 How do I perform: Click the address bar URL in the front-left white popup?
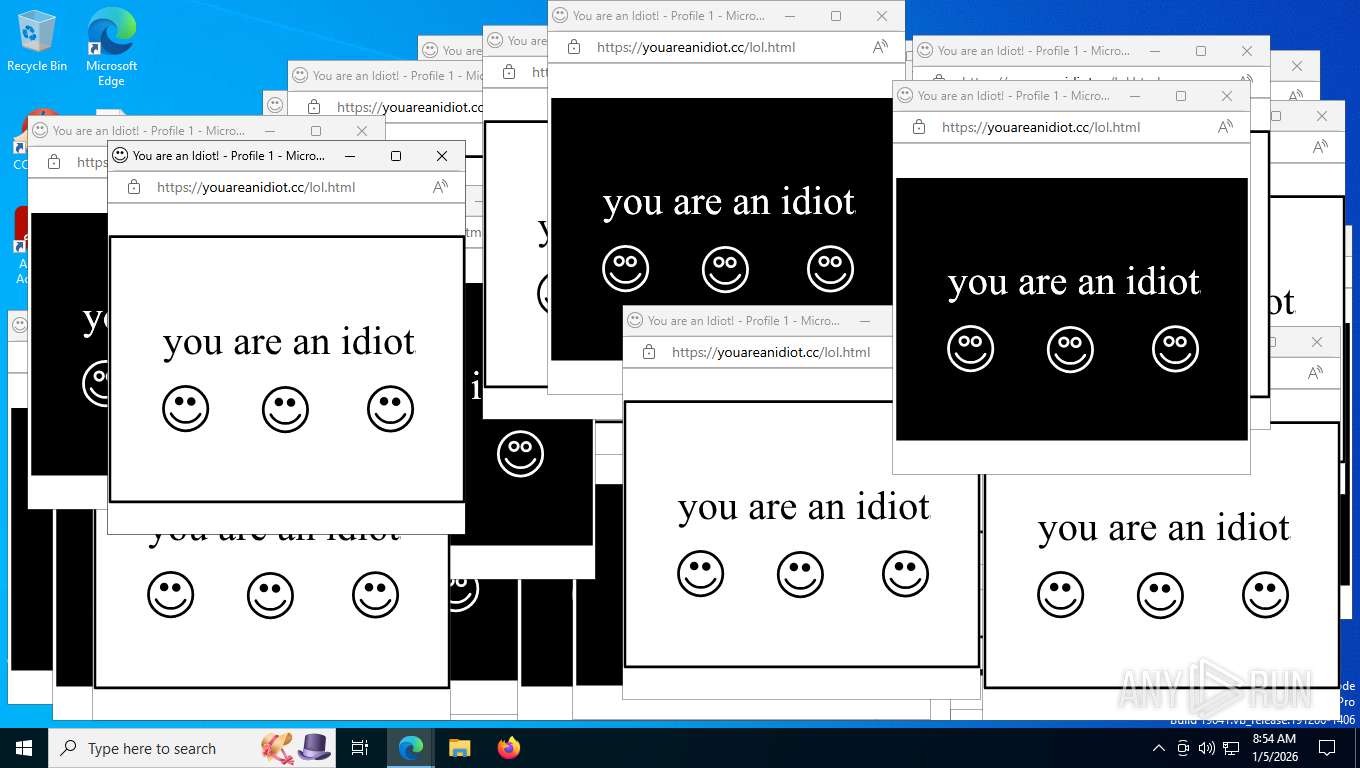(x=256, y=187)
